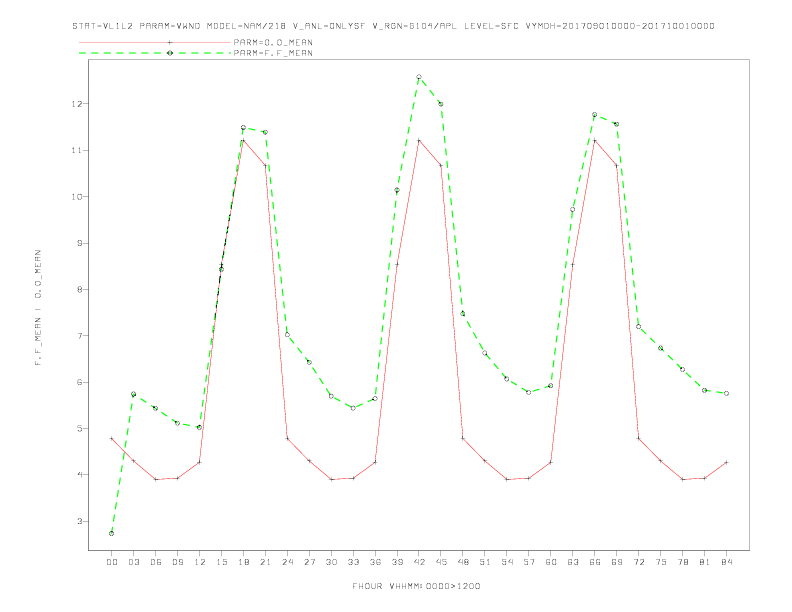Image resolution: width=792 pixels, height=612 pixels.
Task: Click the x-axis tick label 75
Action: pos(661,562)
